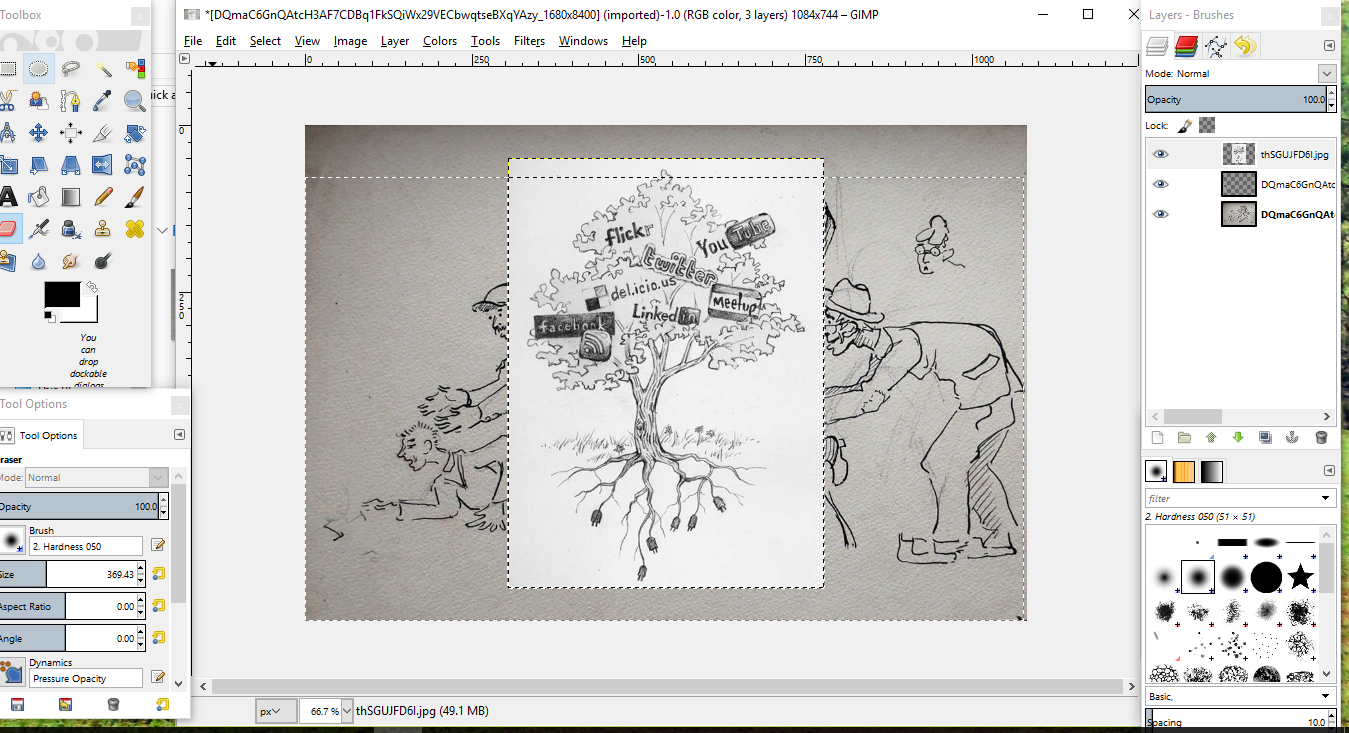
Task: Select the Cage Transform tool
Action: 135,165
